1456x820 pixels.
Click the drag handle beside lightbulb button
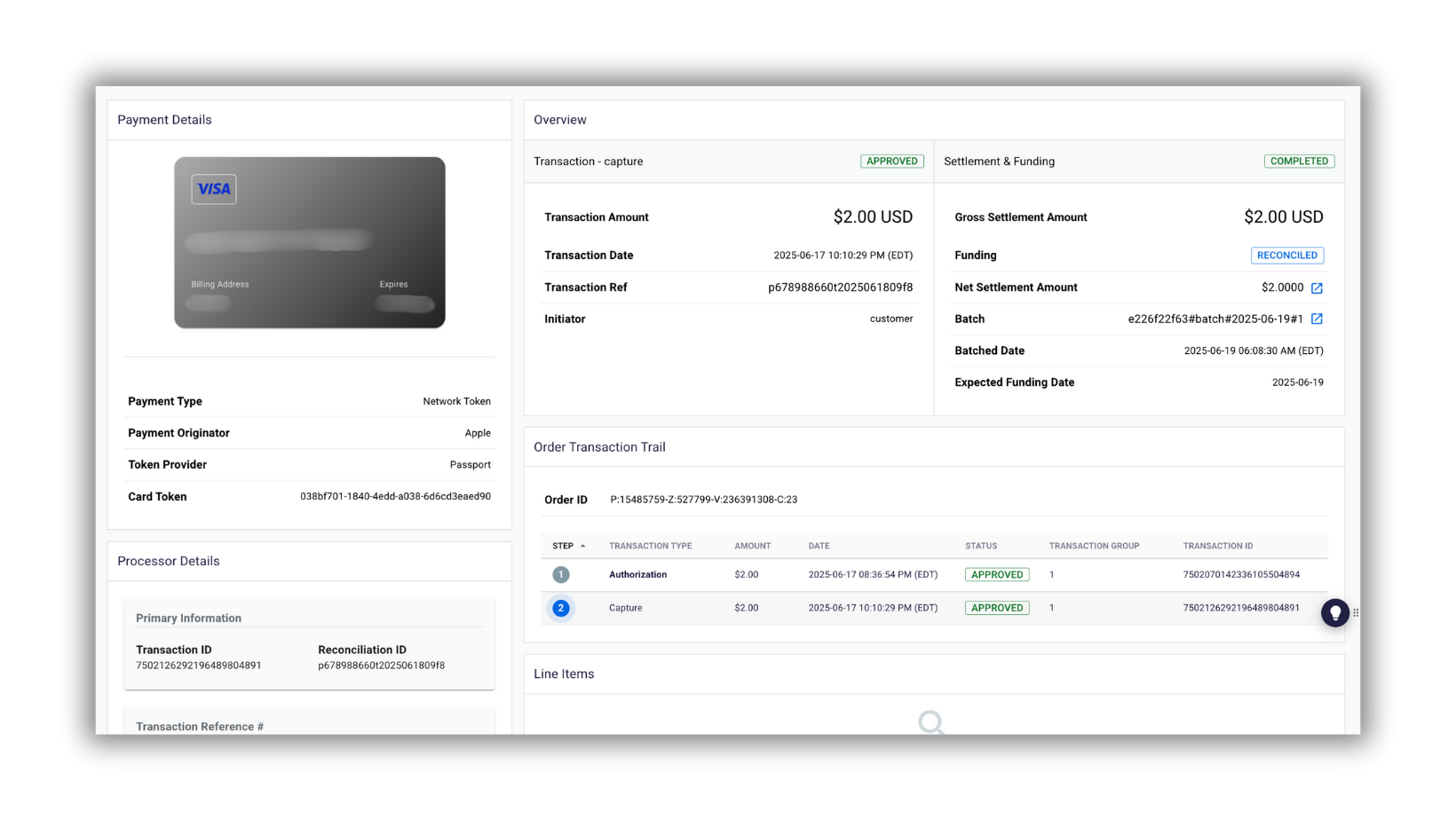coord(1356,613)
